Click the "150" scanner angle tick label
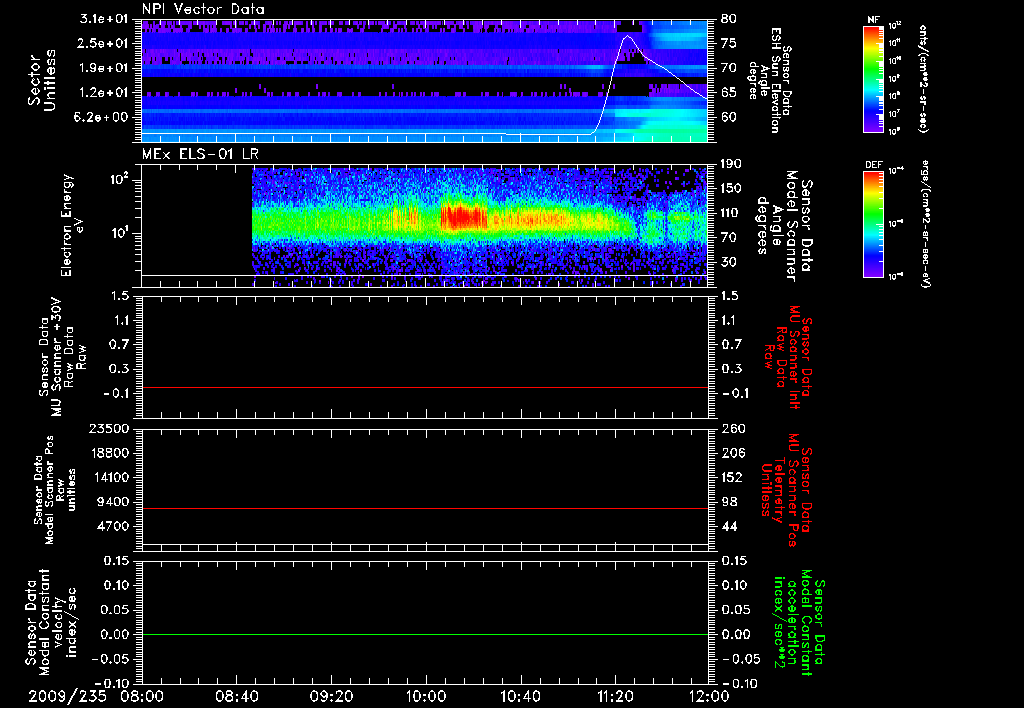This screenshot has width=1024, height=708. [731, 189]
